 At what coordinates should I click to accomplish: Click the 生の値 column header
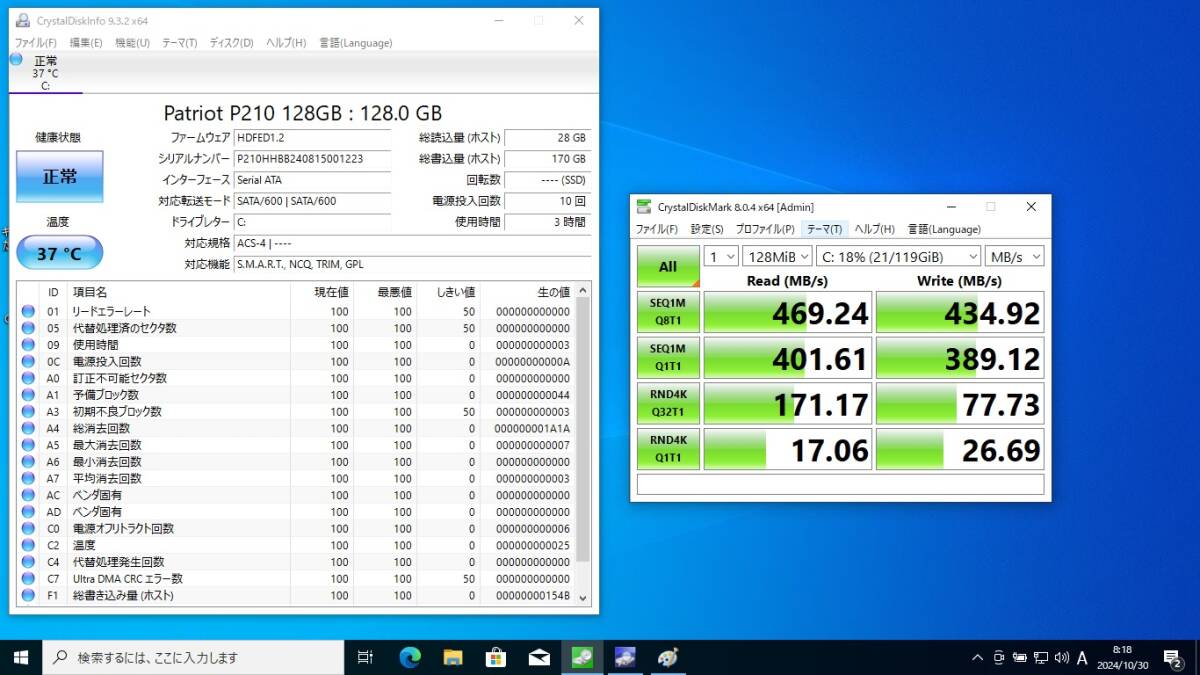527,292
